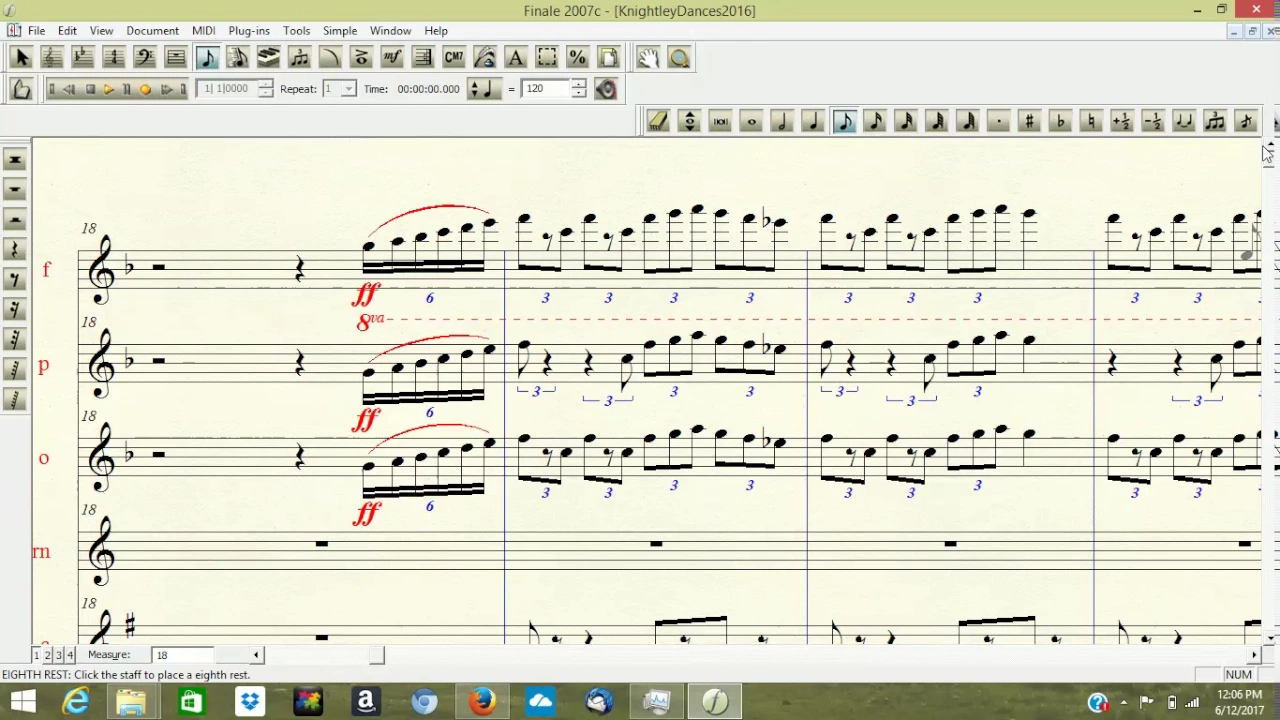Screen dimensions: 1280x720
Task: Open the File menu
Action: [36, 31]
